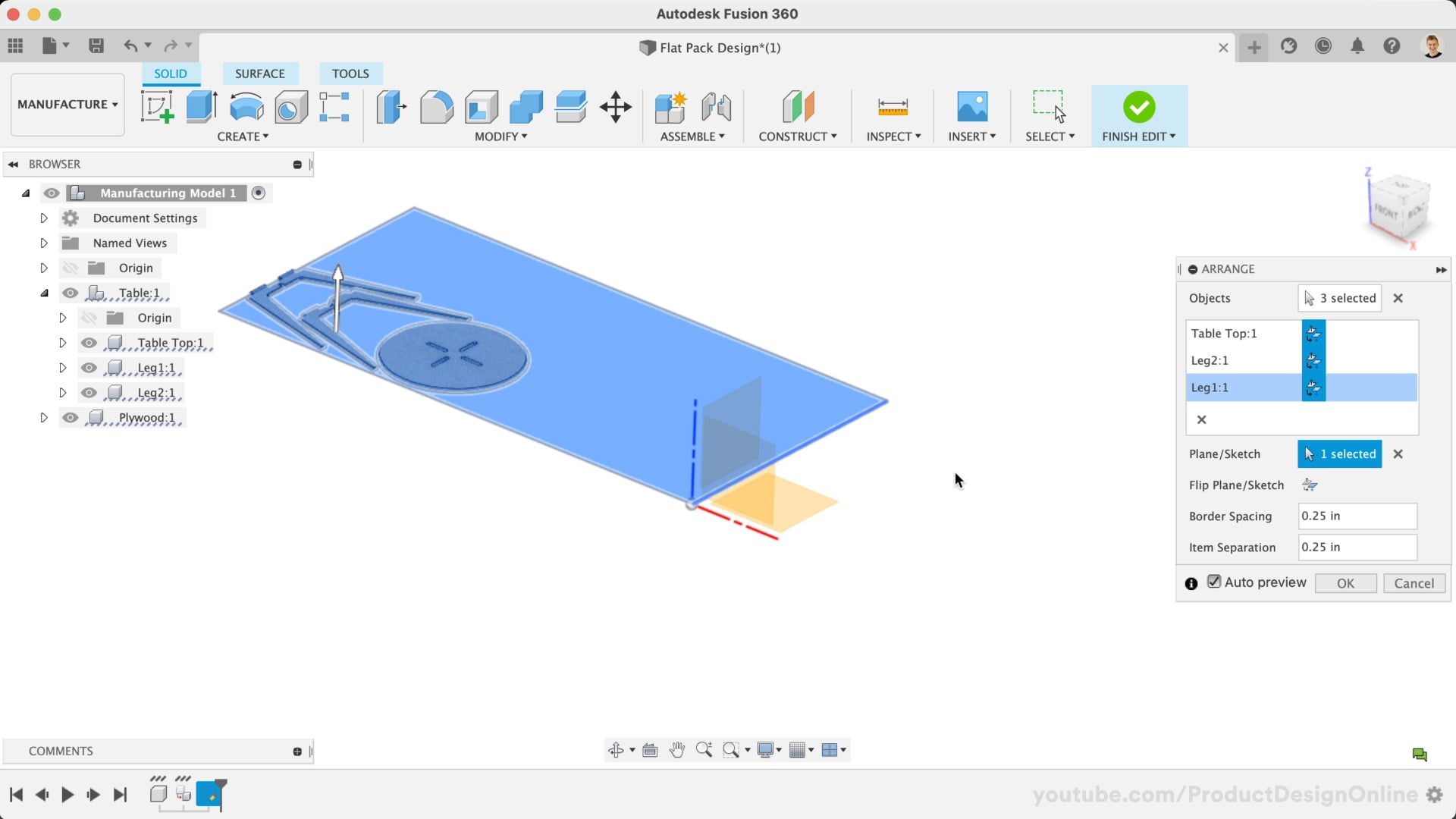Screen dimensions: 1456x819
Task: Click the Zoom magnifier in navigation bar
Action: pyautogui.click(x=704, y=750)
